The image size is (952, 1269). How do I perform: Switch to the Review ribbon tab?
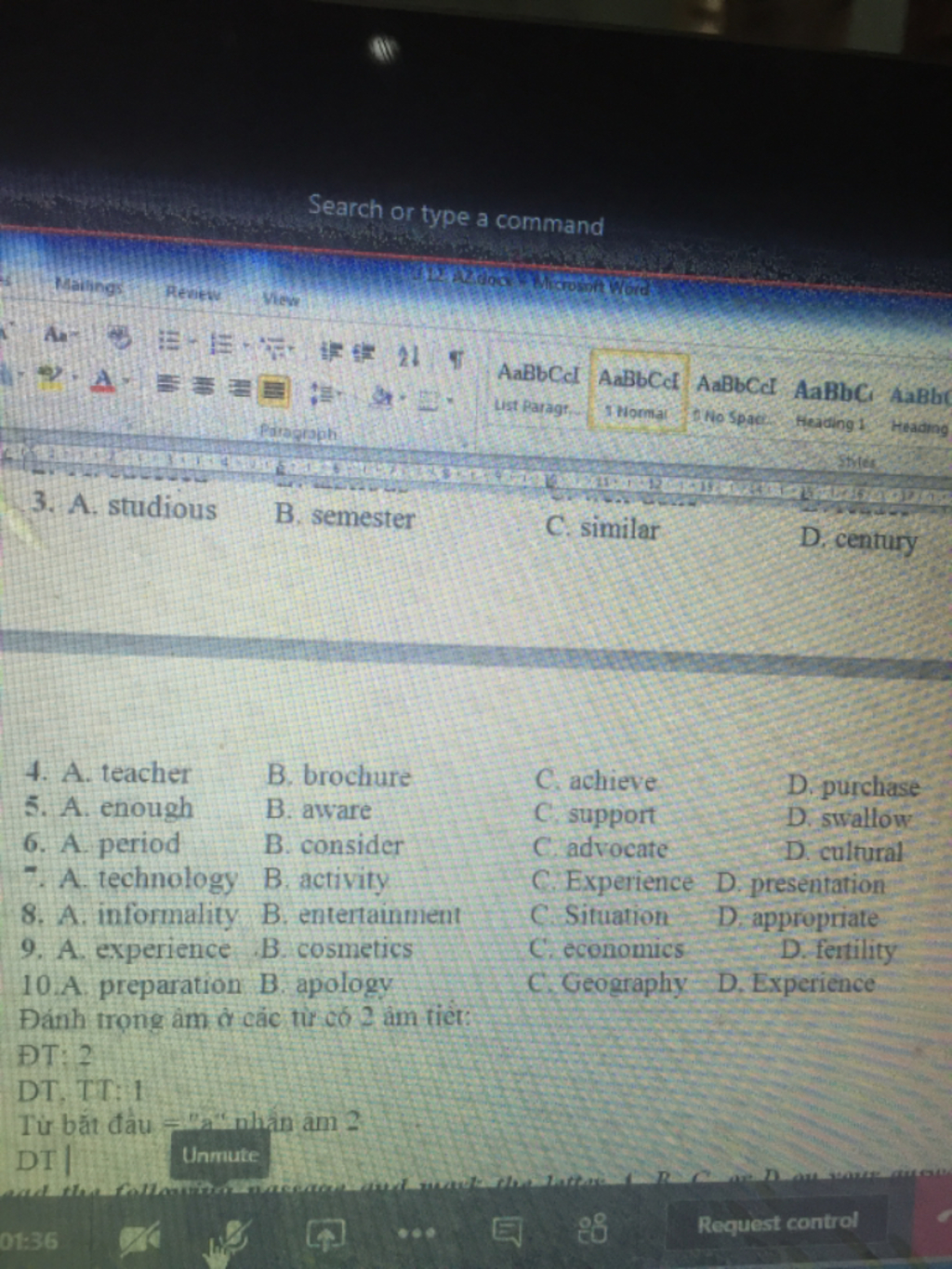point(192,292)
